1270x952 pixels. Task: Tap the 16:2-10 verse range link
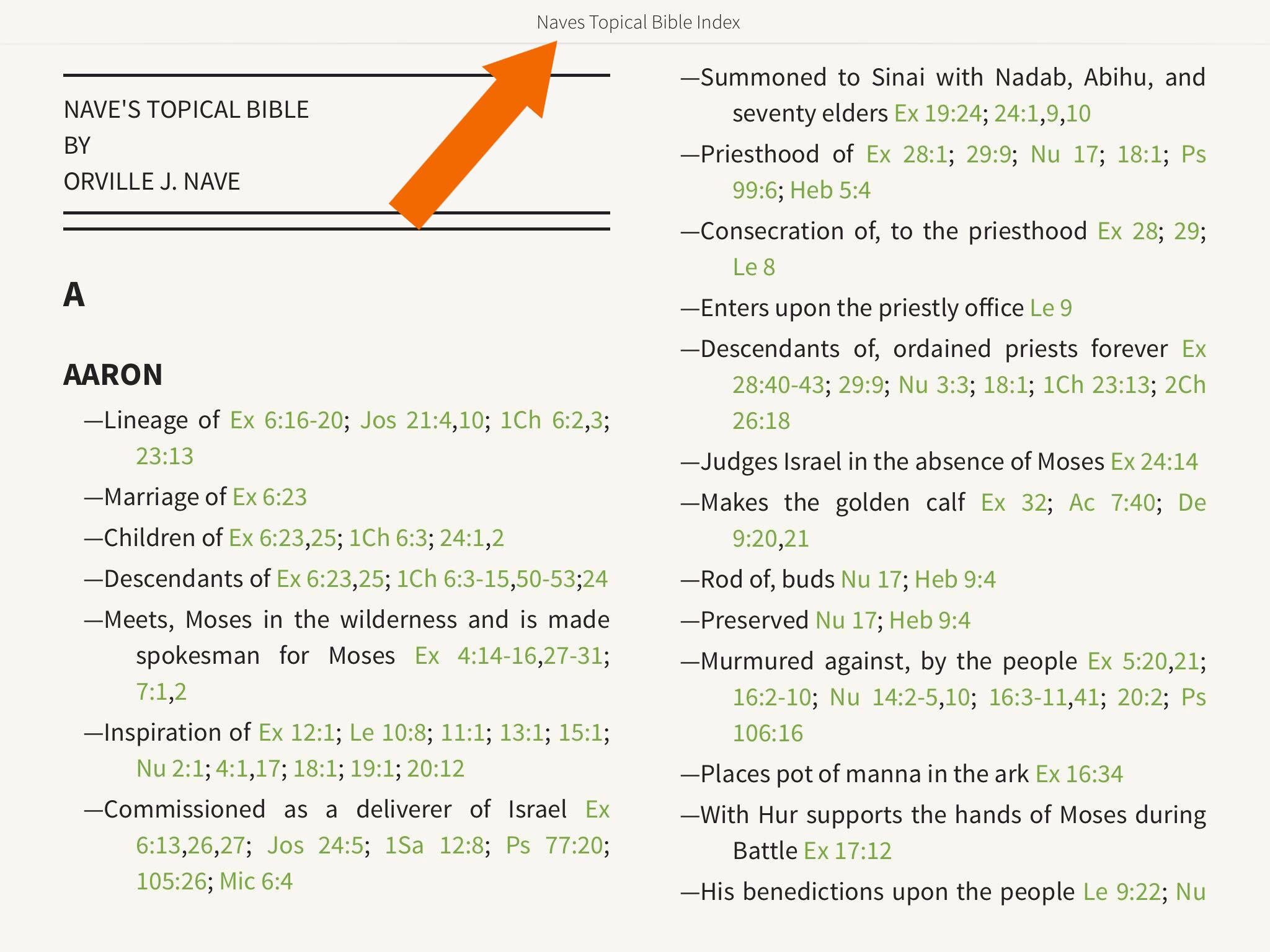772,698
